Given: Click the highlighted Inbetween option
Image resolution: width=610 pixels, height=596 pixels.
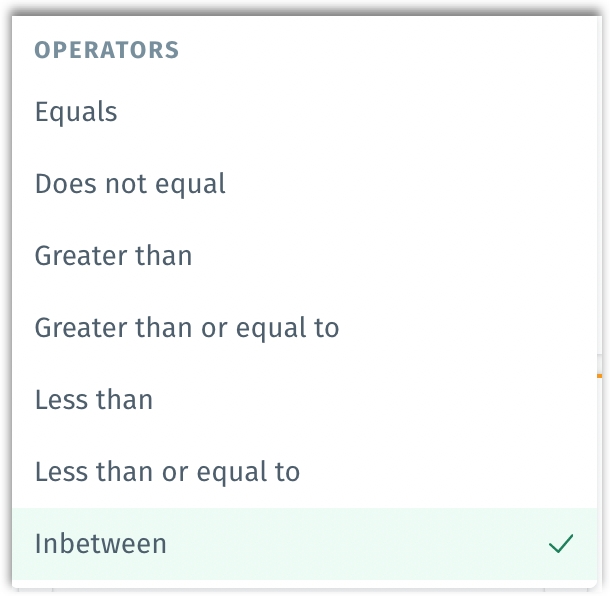Looking at the screenshot, I should (101, 544).
